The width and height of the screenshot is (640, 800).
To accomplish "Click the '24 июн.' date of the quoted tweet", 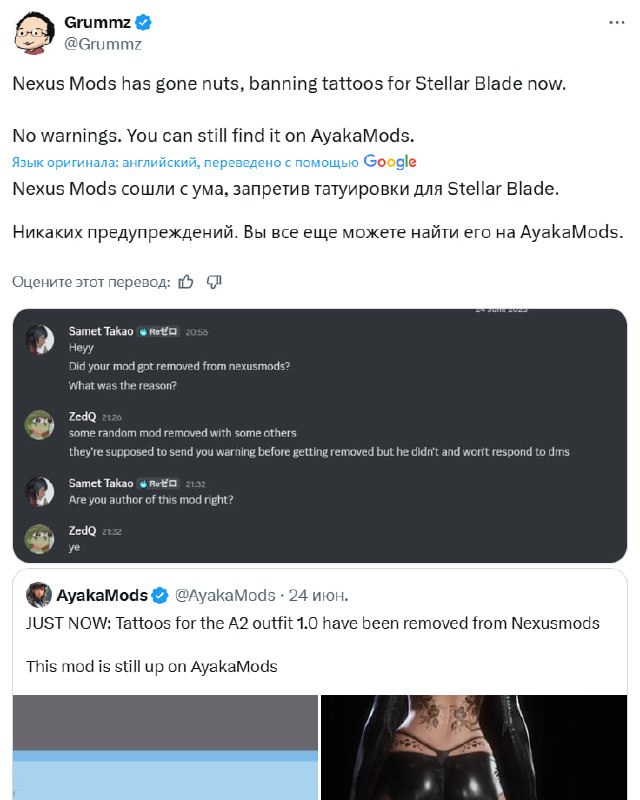I will [318, 595].
